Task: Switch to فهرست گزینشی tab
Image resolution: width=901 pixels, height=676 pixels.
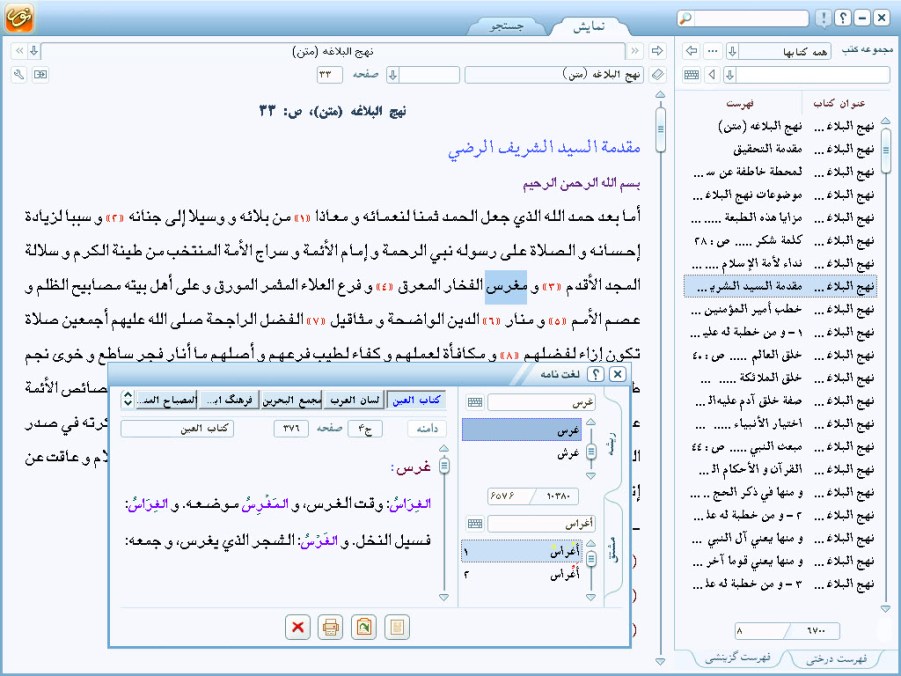Action: click(737, 658)
